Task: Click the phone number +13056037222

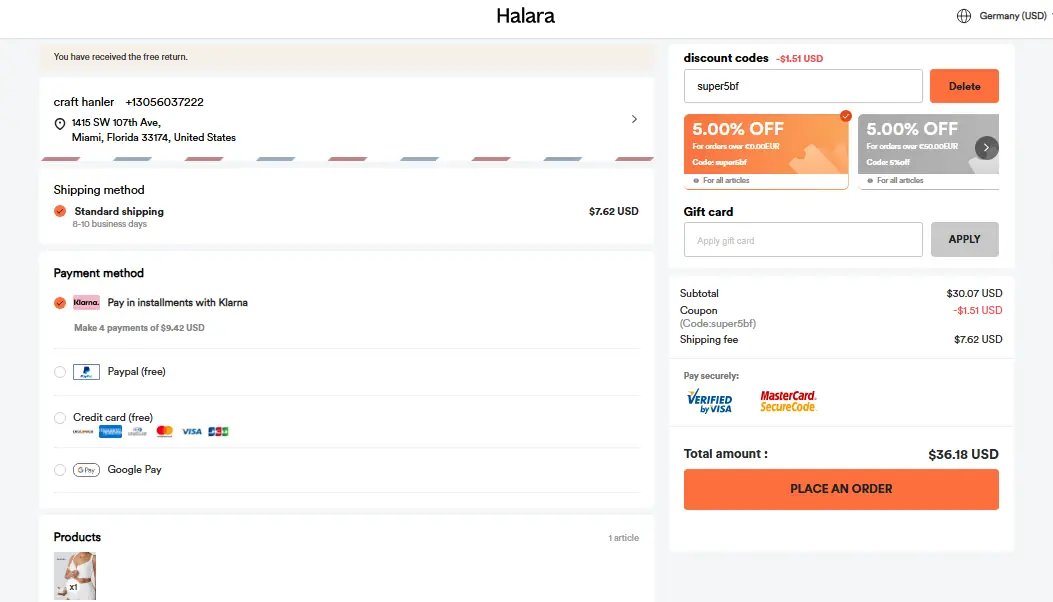Action: pyautogui.click(x=165, y=102)
